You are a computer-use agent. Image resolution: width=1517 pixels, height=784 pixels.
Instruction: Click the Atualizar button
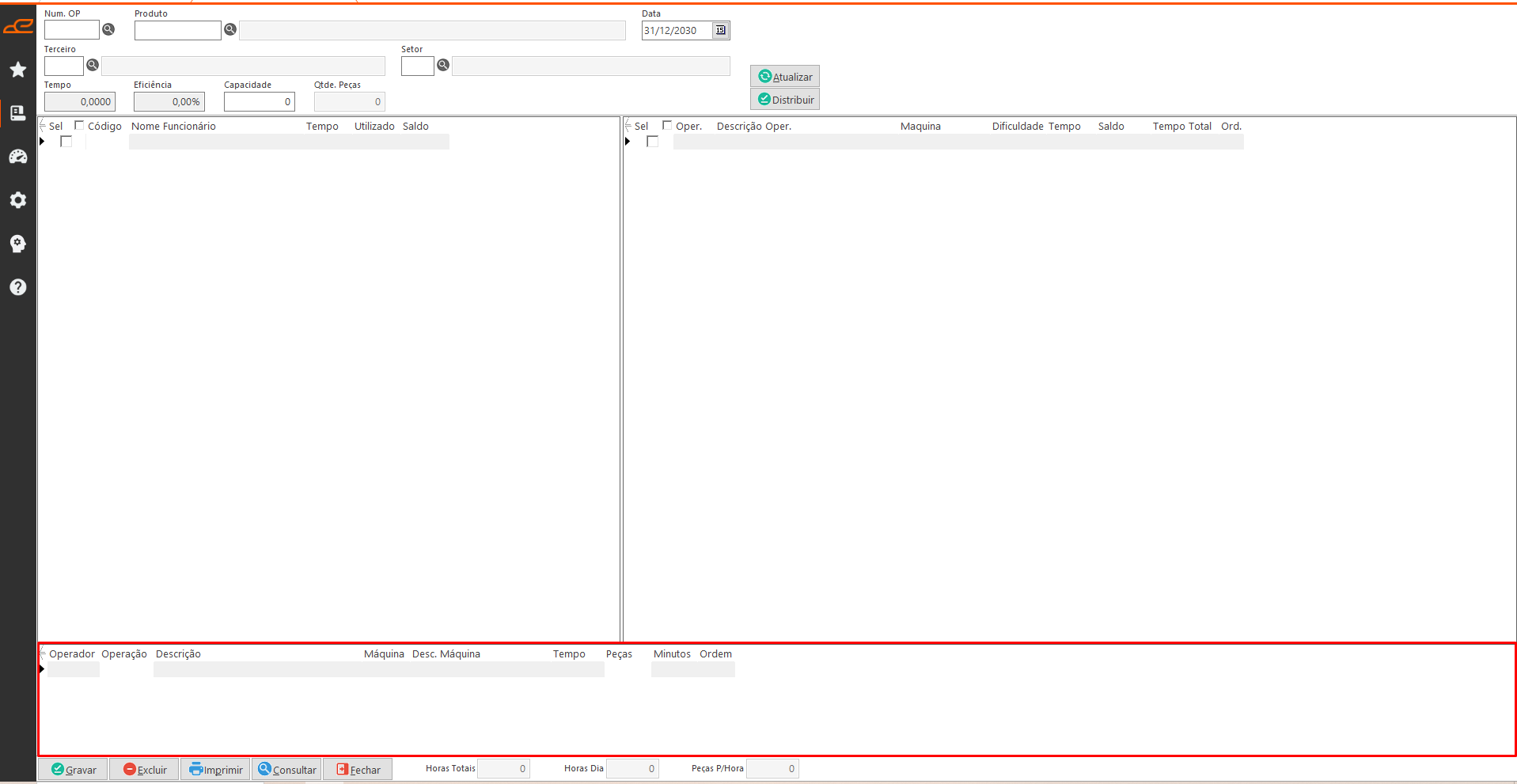785,77
